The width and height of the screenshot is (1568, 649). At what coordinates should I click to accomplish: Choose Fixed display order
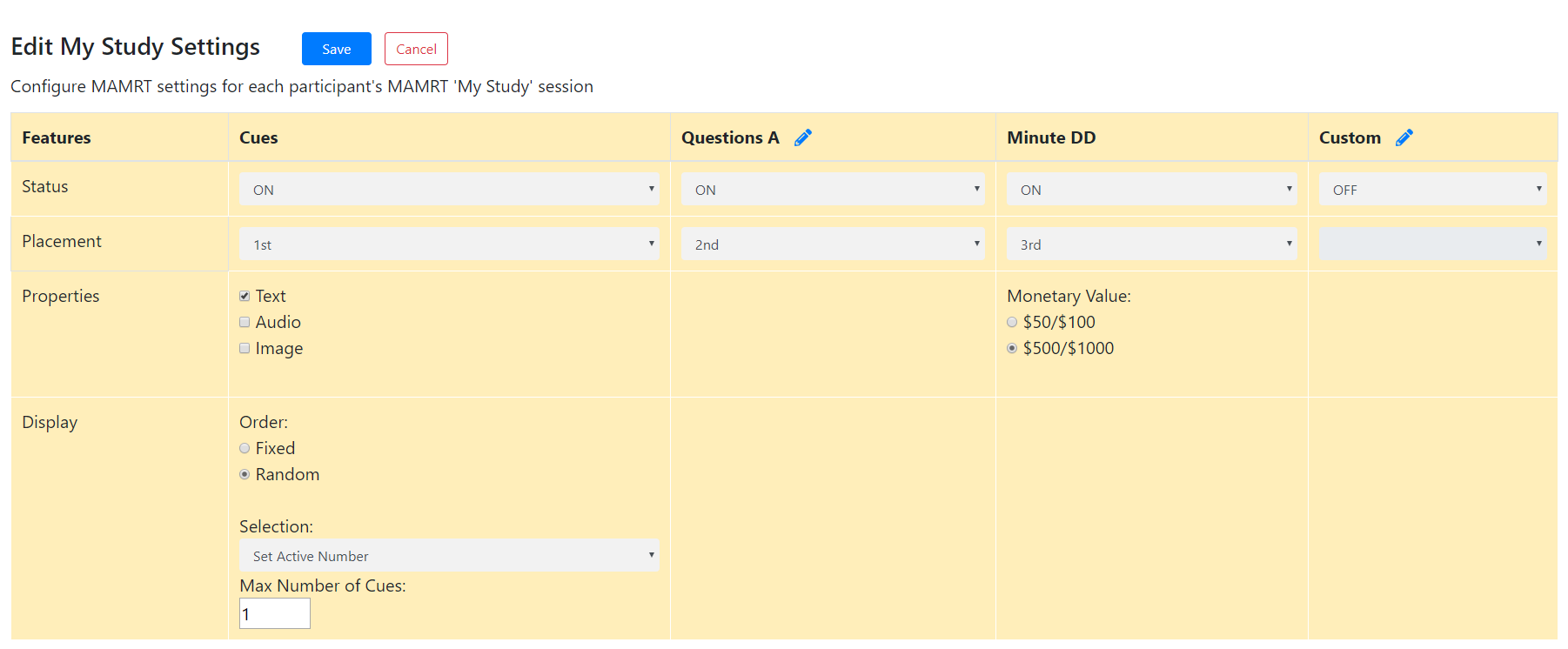click(x=245, y=448)
